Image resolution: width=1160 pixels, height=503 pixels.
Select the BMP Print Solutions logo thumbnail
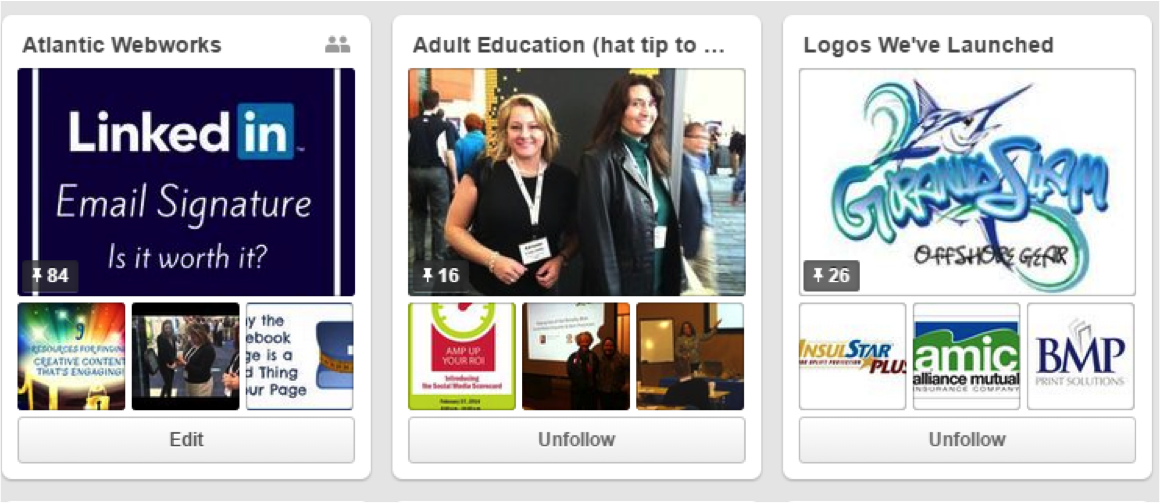point(1080,356)
